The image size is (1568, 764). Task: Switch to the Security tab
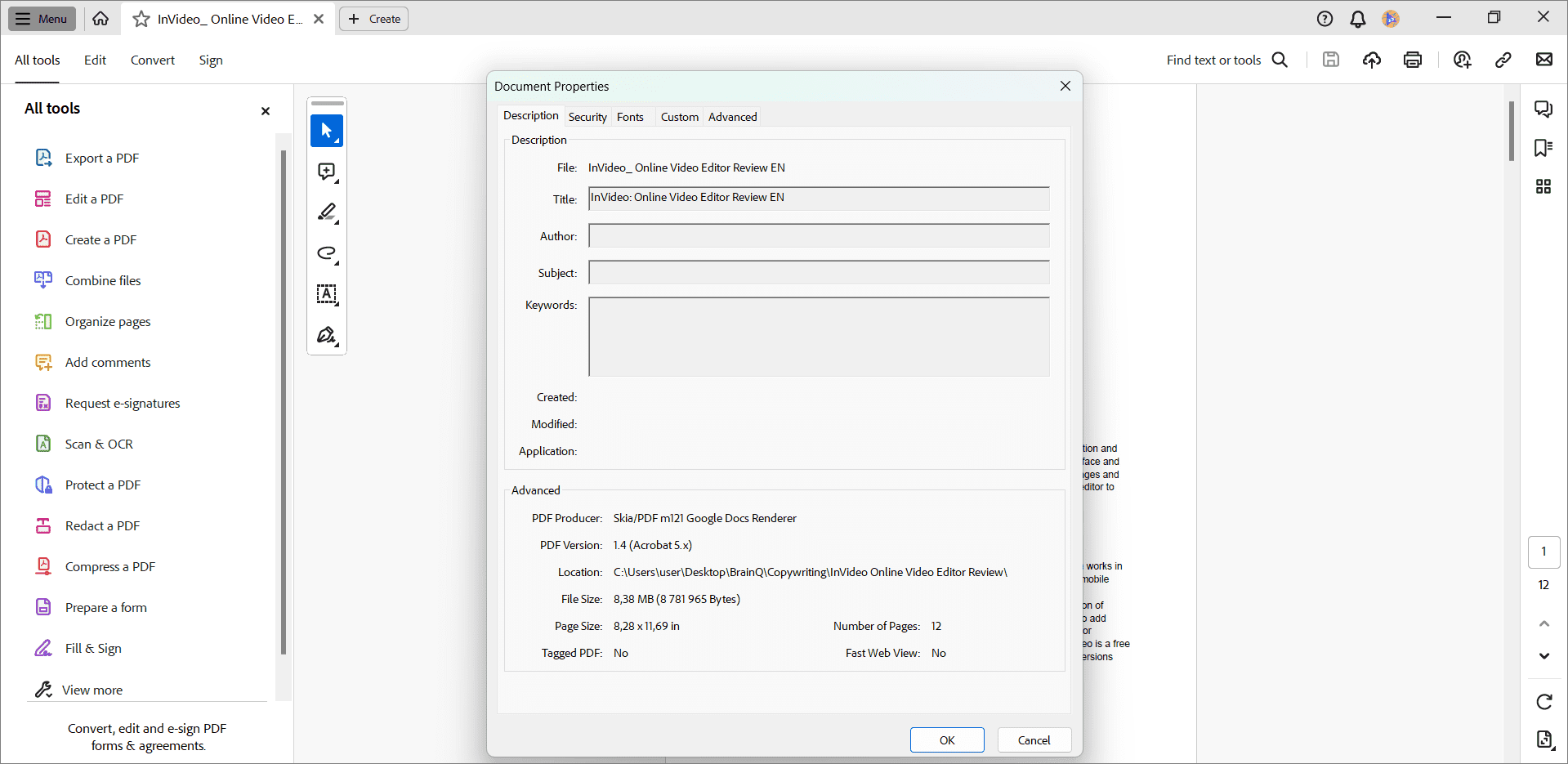click(587, 116)
